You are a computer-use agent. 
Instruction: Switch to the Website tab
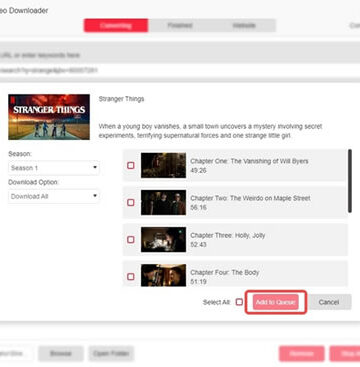(x=244, y=26)
